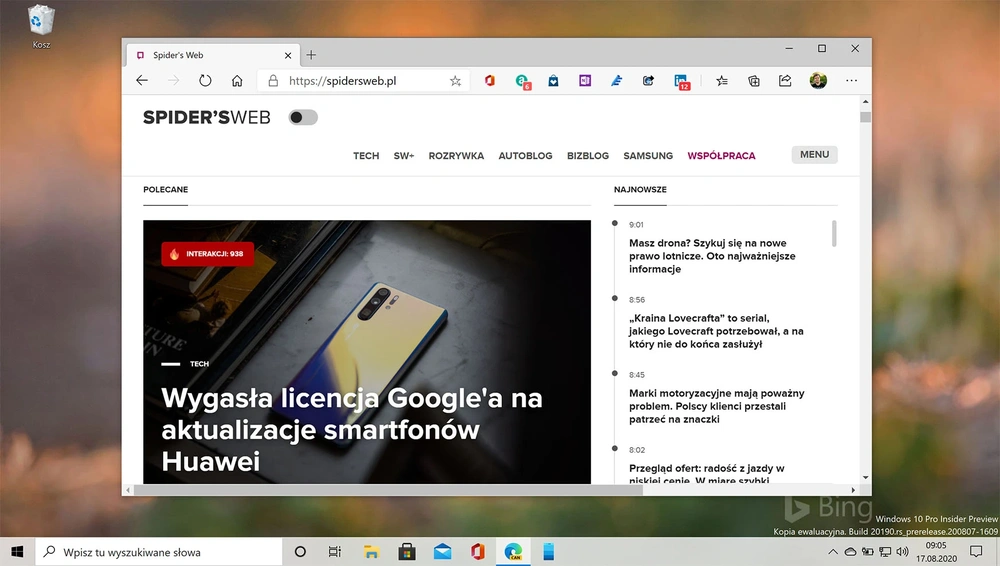
Task: Open the Office extension icon
Action: [490, 80]
